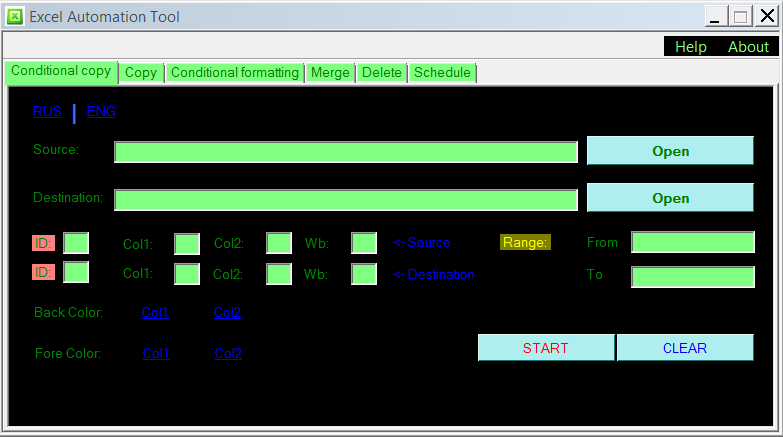This screenshot has height=437, width=783.
Task: Open the Help menu
Action: (691, 47)
